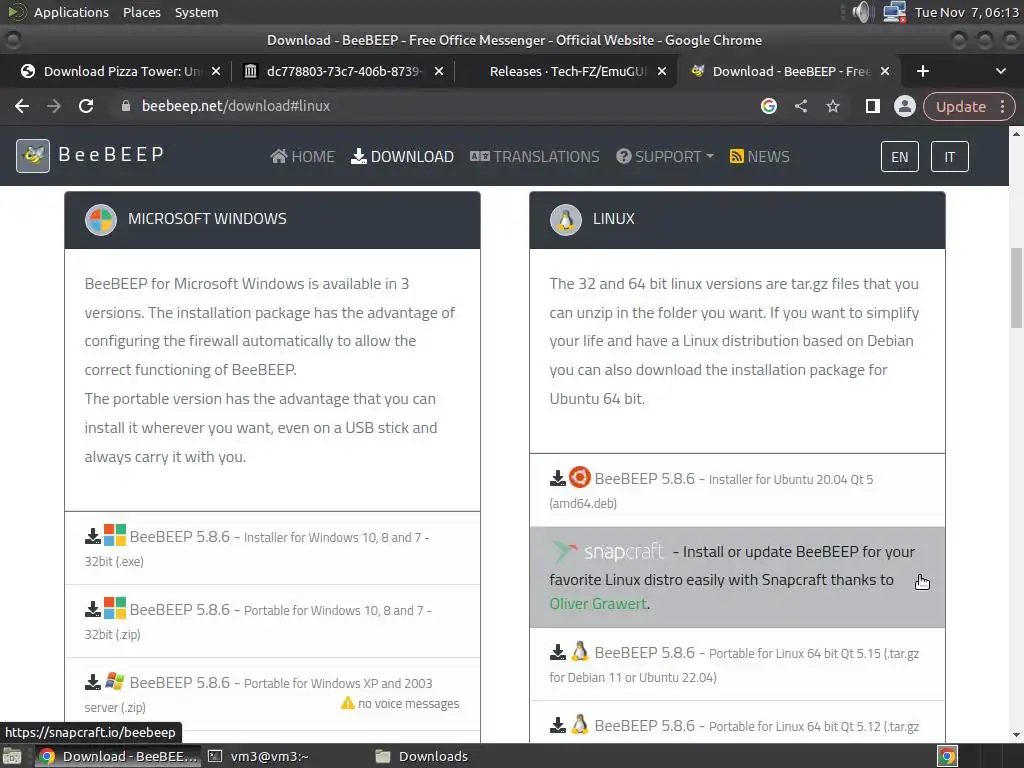Click the penguin icon beside Qt 5.15 download
The height and width of the screenshot is (768, 1024).
point(579,652)
